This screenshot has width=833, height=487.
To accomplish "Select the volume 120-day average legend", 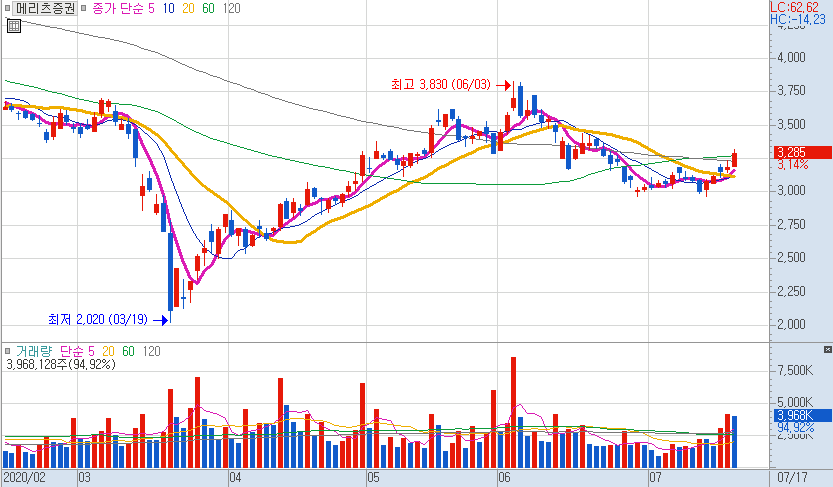I will [151, 351].
